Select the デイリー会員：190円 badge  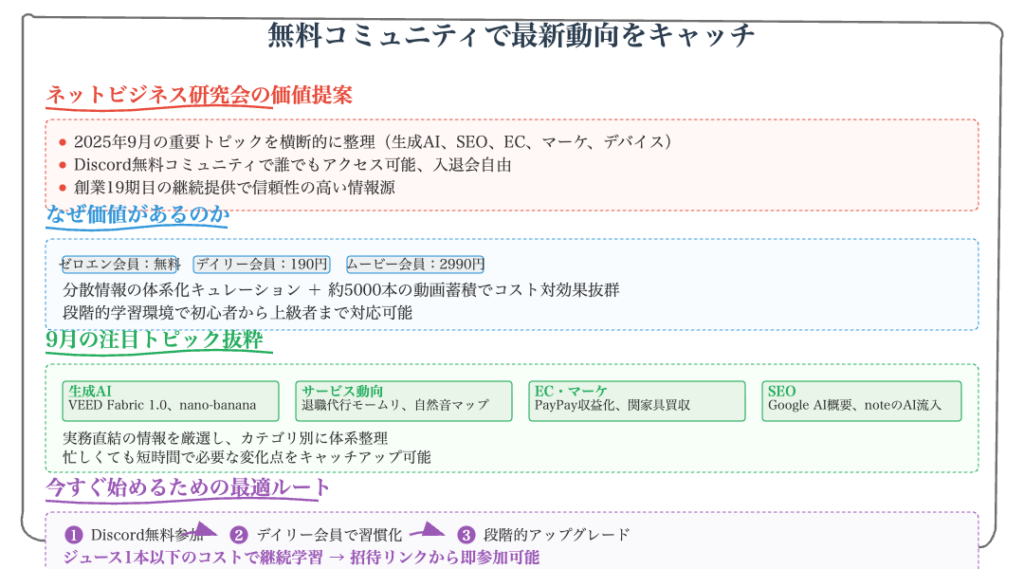coord(261,265)
